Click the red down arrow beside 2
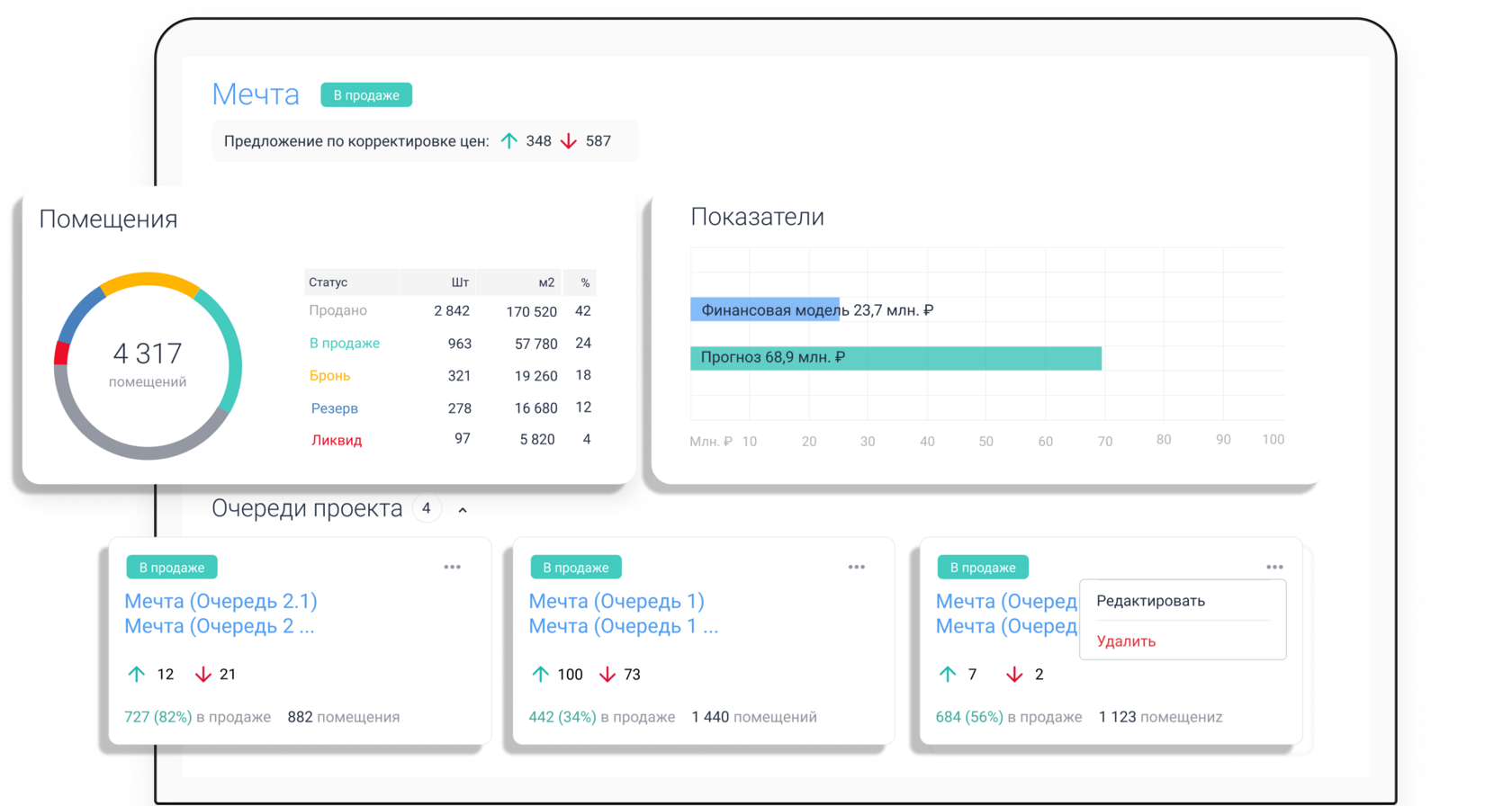The height and width of the screenshot is (806, 1512). pos(1014,674)
